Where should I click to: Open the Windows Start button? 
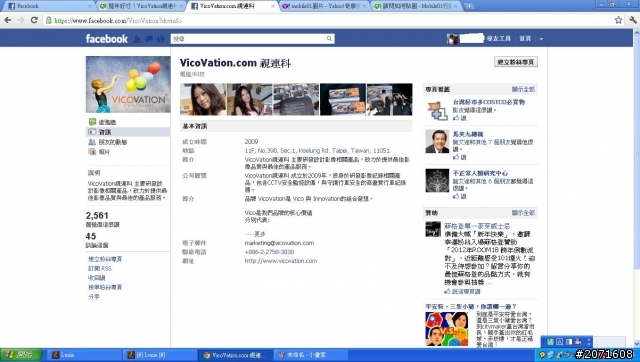[x=21, y=355]
